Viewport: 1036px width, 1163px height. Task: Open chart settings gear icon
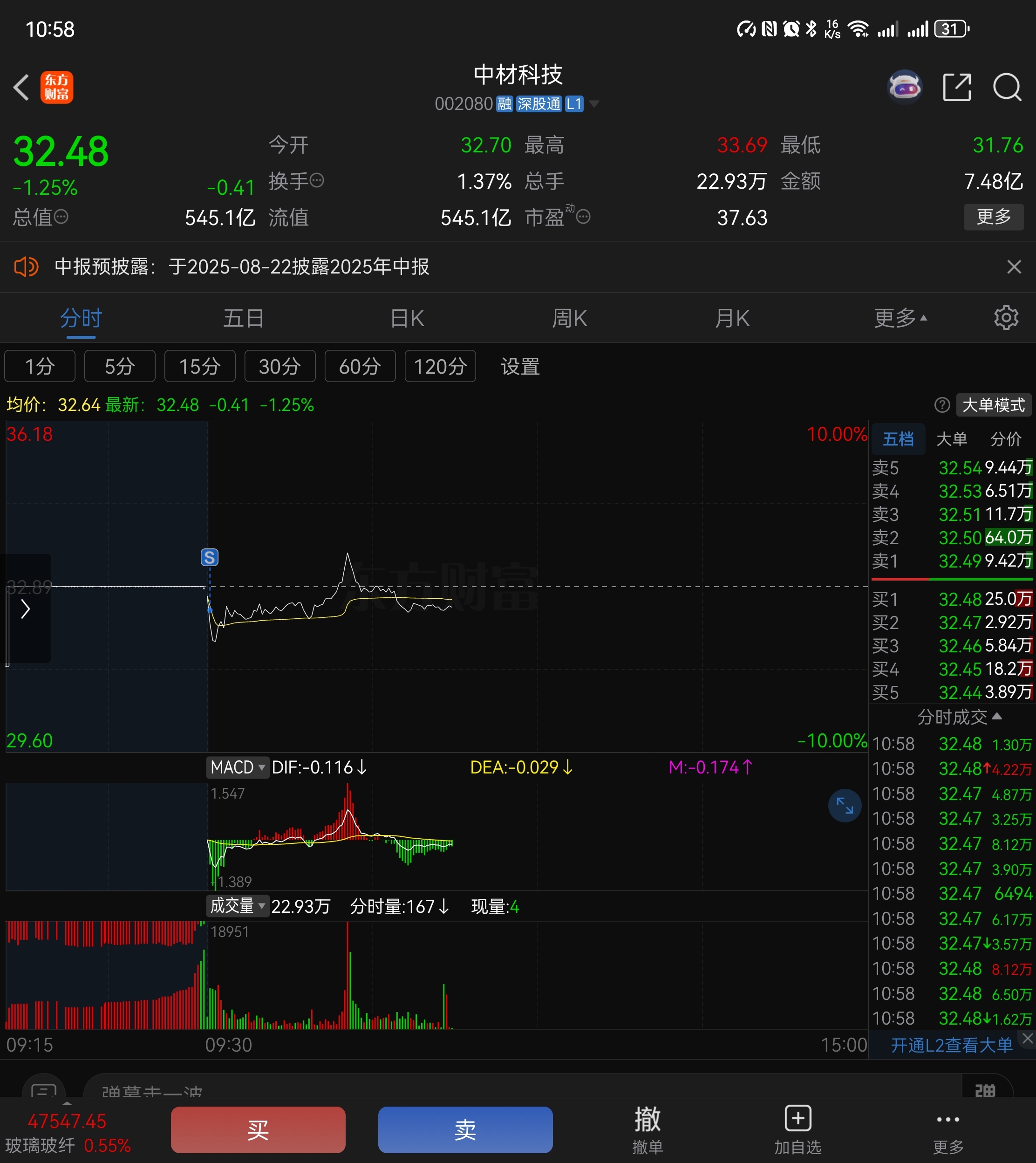[1006, 318]
